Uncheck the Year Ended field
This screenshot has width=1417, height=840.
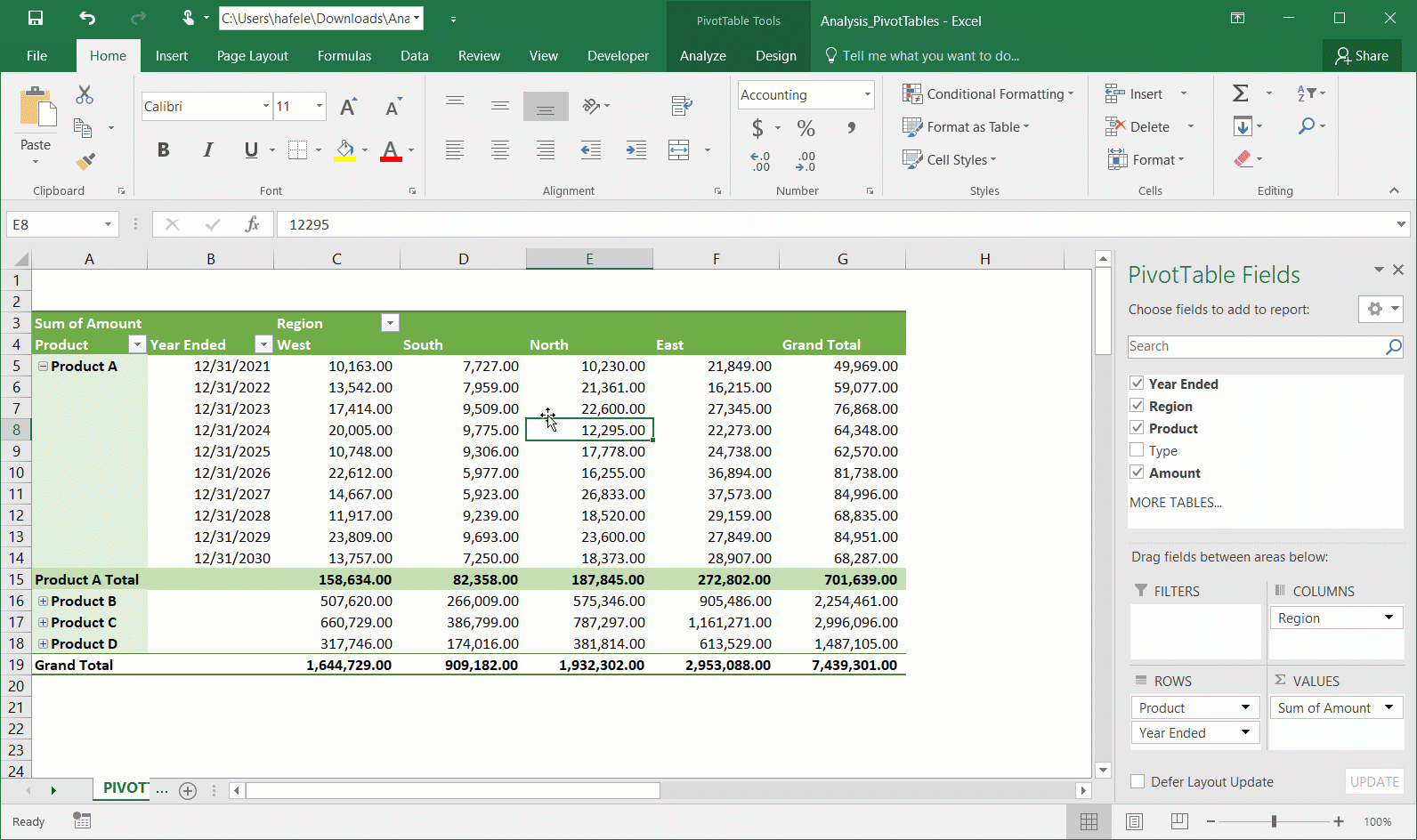1137,384
